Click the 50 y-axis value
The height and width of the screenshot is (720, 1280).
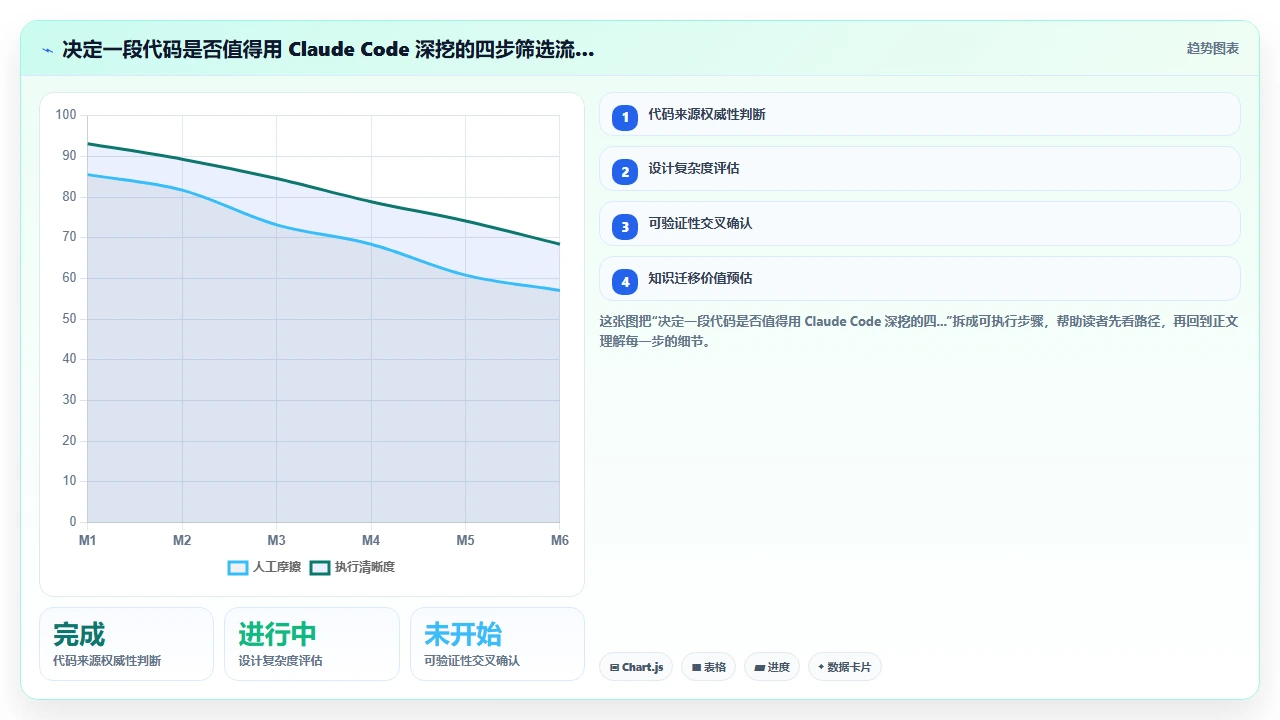[69, 319]
